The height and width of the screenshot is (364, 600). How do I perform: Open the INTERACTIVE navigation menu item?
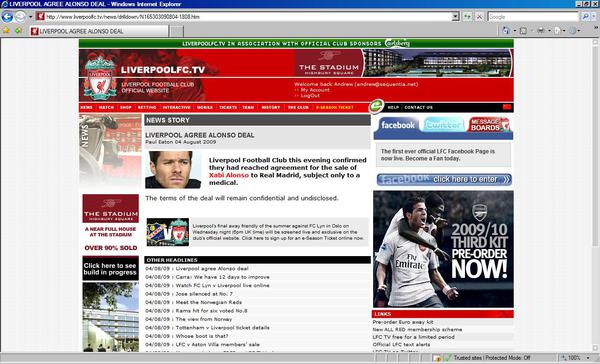pyautogui.click(x=176, y=108)
